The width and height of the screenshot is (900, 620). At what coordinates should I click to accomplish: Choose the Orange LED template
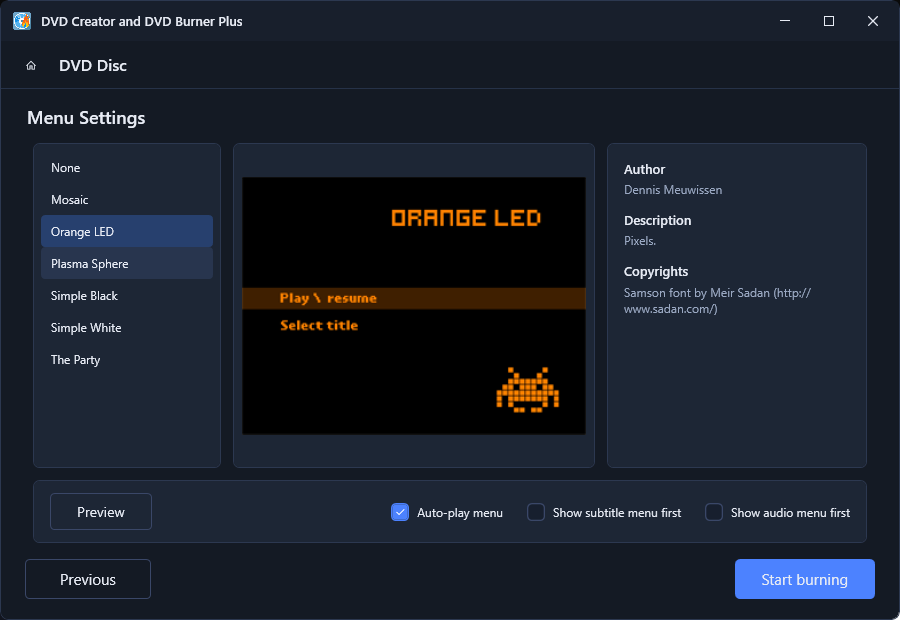127,231
